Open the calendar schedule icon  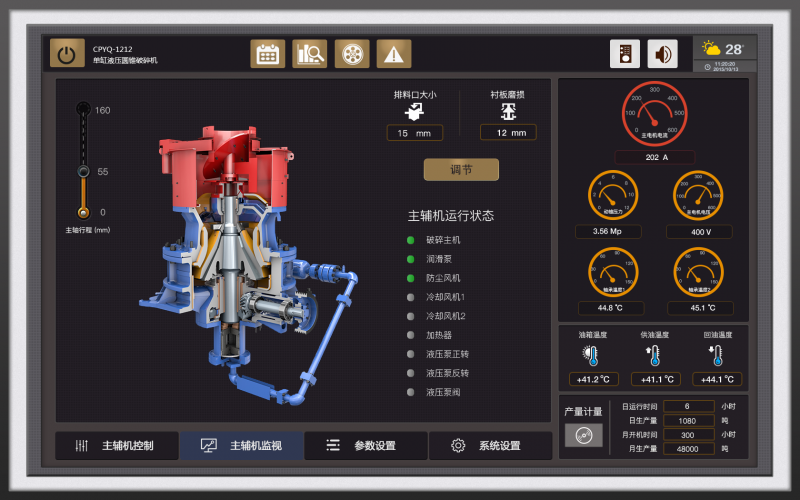coord(267,54)
